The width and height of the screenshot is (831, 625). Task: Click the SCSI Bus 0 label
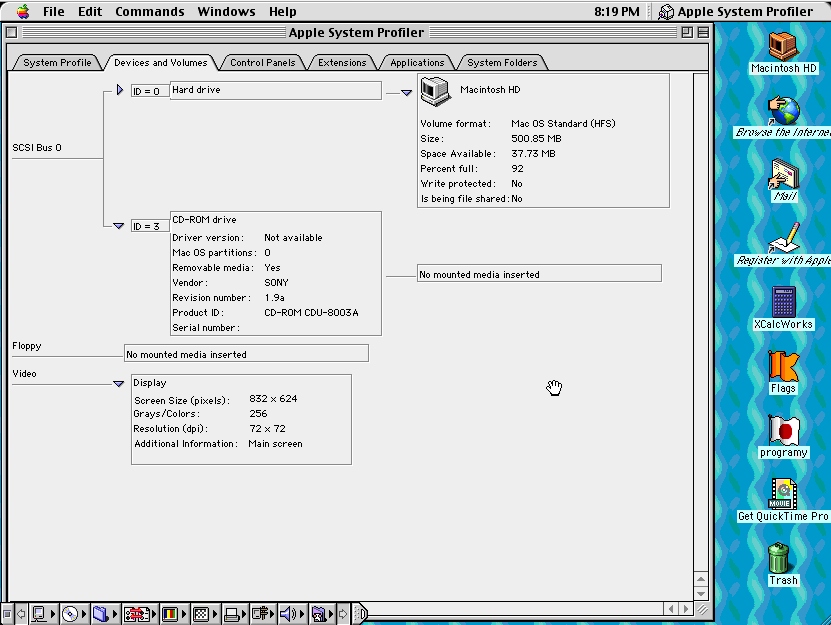[37, 147]
